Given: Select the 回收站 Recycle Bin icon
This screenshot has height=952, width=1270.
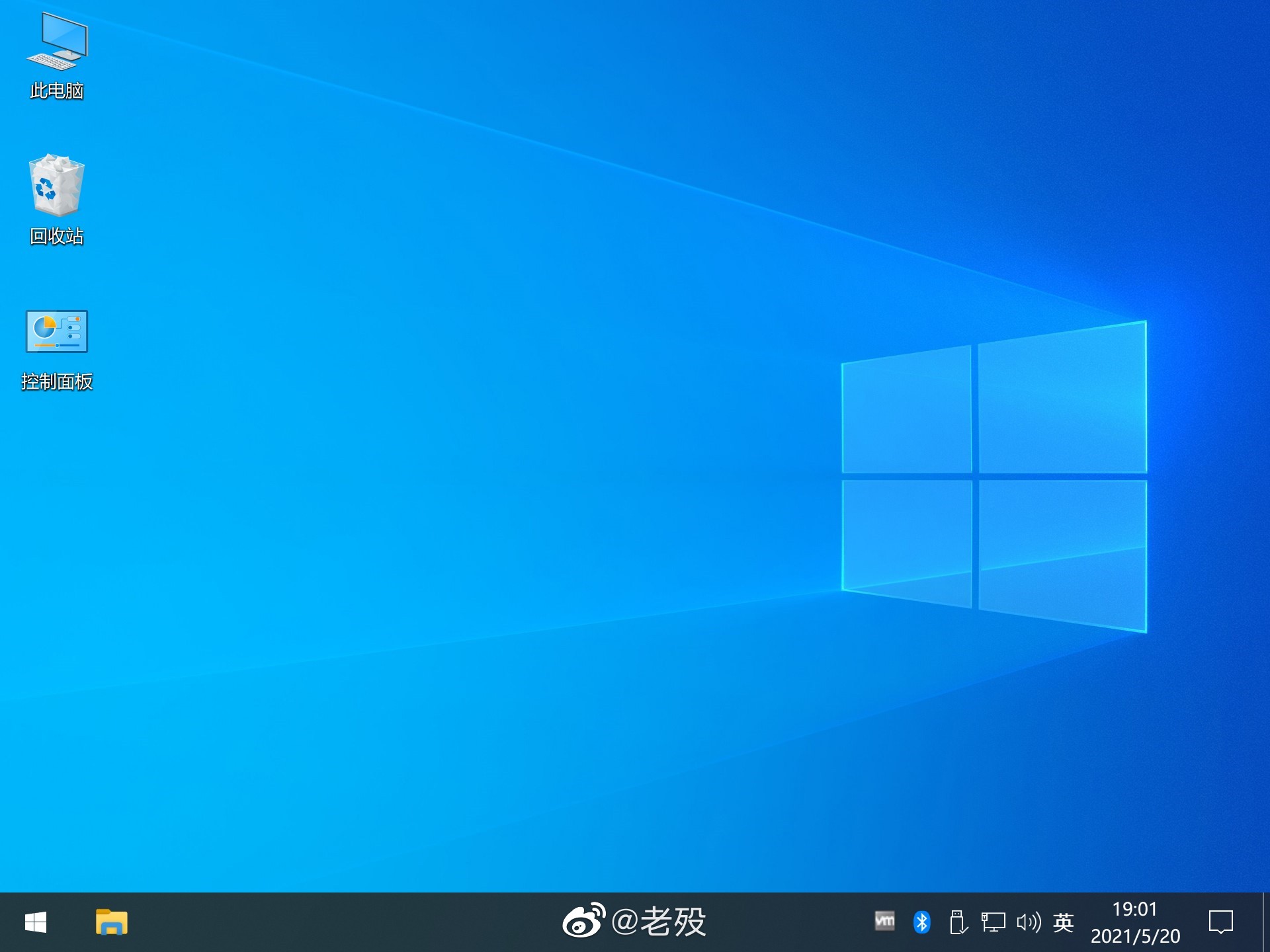Looking at the screenshot, I should [x=57, y=186].
